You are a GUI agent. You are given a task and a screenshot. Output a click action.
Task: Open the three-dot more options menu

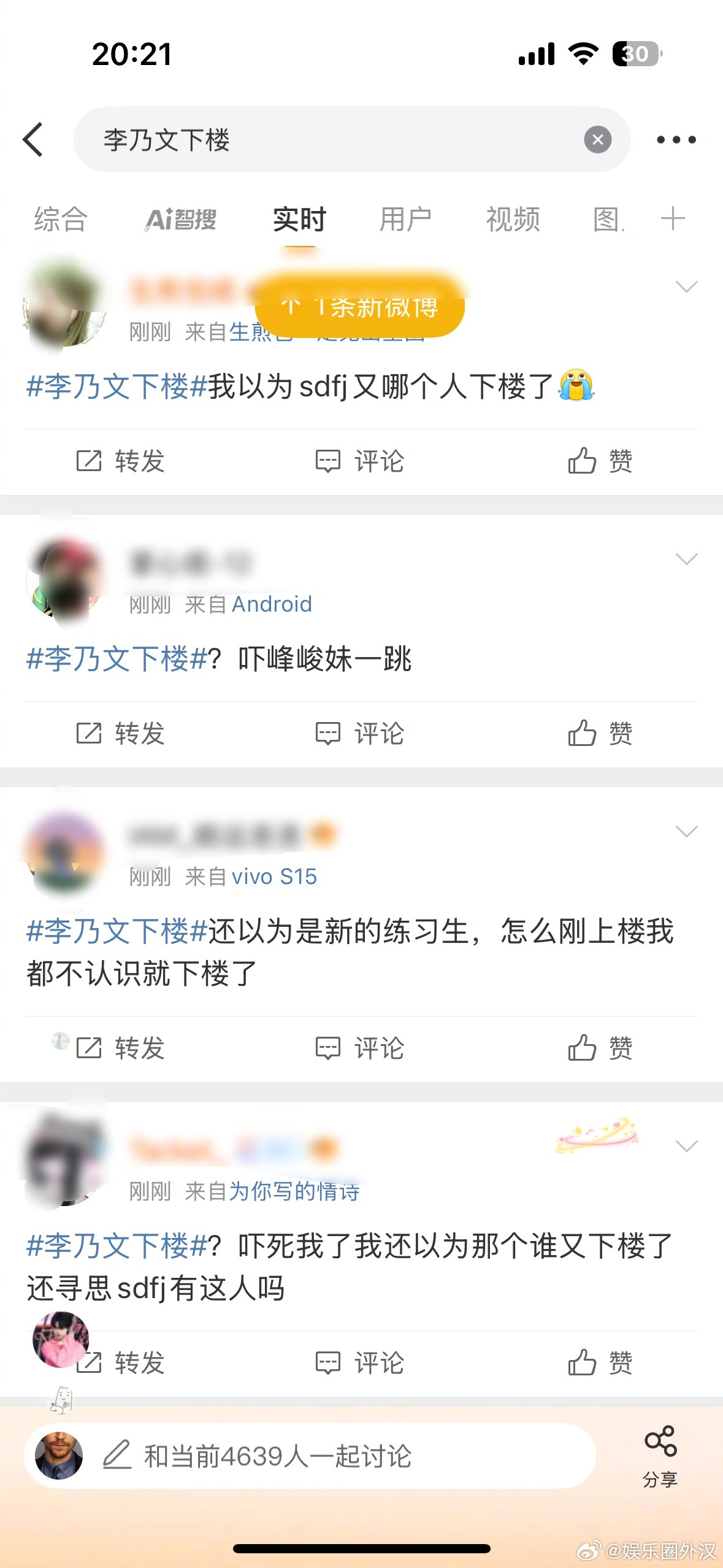click(x=676, y=140)
